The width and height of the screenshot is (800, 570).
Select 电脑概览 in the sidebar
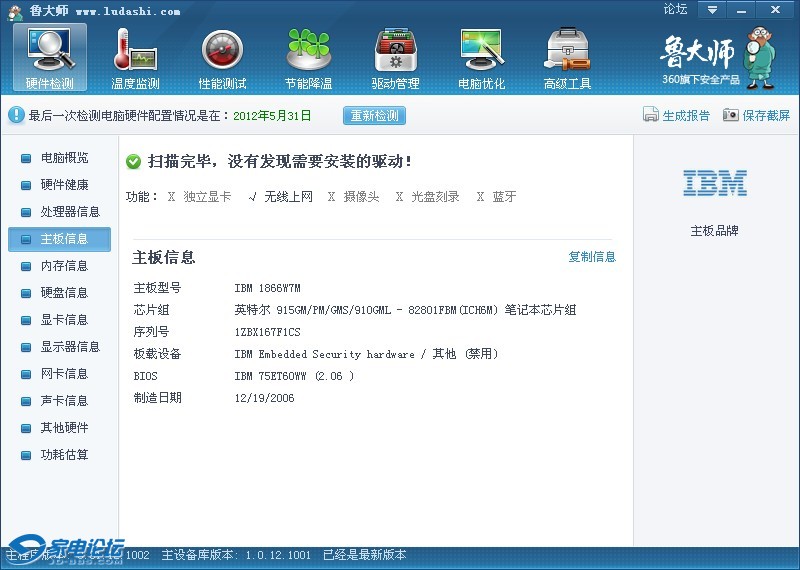tap(64, 158)
